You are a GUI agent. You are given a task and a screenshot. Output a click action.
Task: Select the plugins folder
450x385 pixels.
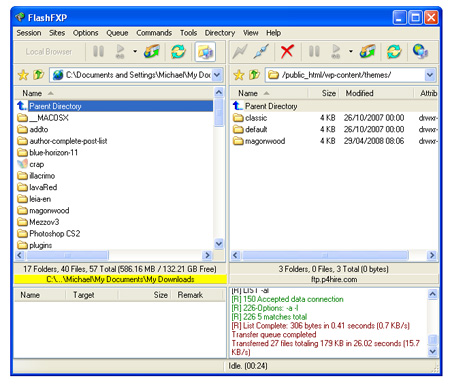pos(35,245)
